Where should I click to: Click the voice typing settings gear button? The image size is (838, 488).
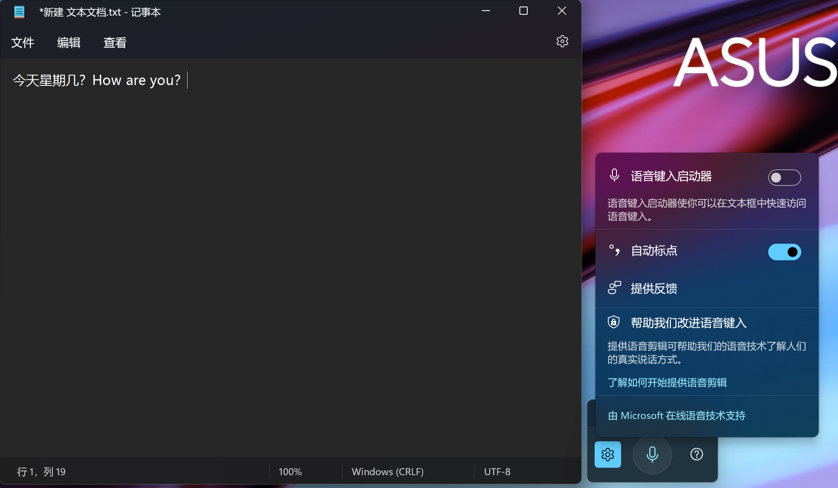point(608,454)
